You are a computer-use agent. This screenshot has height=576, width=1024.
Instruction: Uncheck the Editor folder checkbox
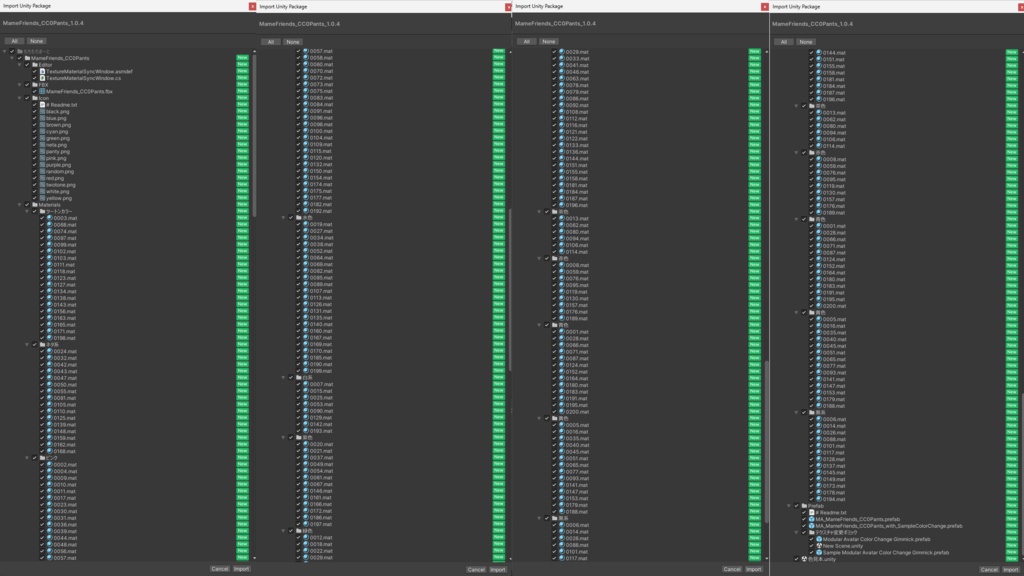[x=27, y=65]
